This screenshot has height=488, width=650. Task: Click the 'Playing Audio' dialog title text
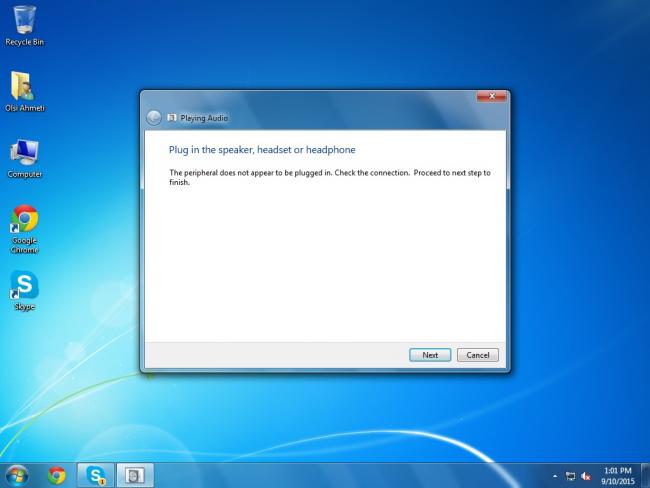click(204, 118)
